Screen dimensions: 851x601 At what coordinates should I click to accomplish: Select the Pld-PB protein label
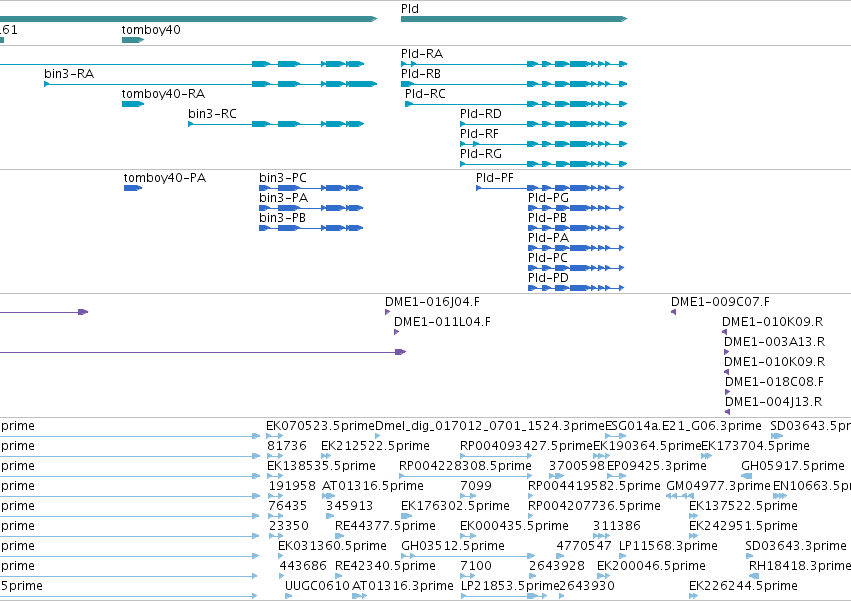547,218
